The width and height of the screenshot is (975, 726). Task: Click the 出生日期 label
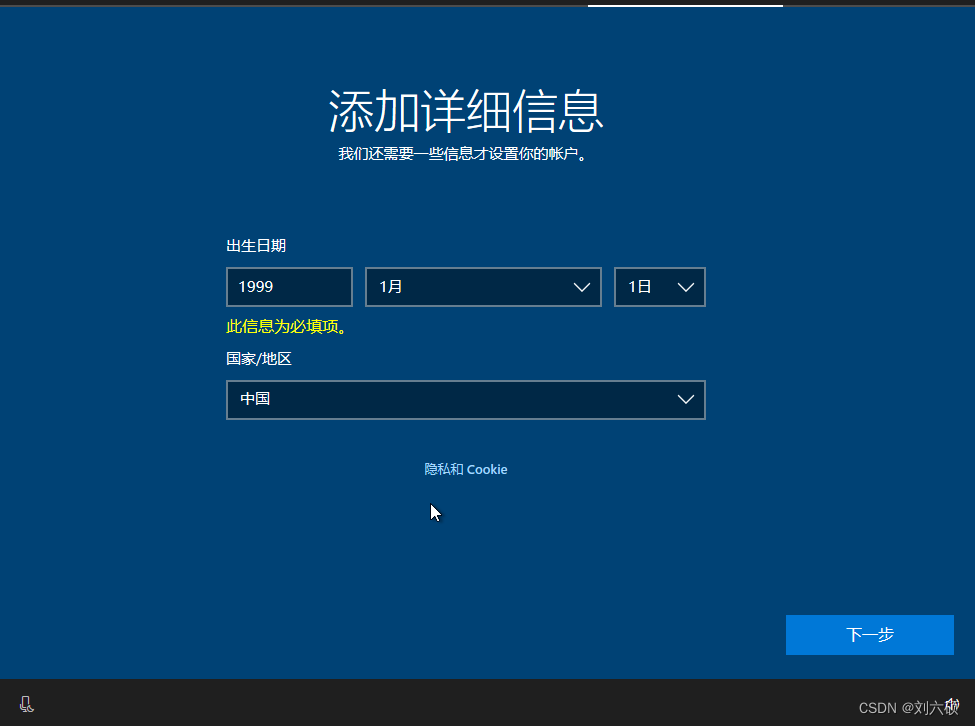coord(256,246)
